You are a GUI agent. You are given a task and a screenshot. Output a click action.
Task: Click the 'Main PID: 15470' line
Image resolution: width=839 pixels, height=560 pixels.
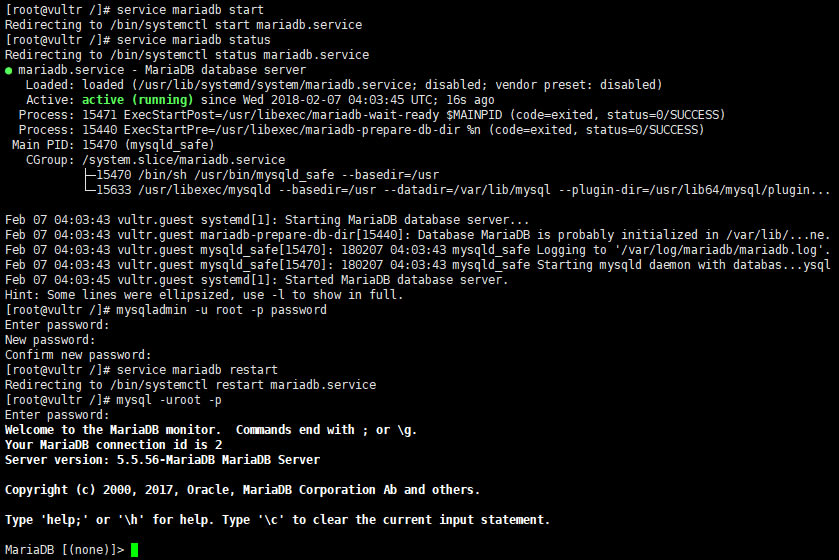coord(113,145)
